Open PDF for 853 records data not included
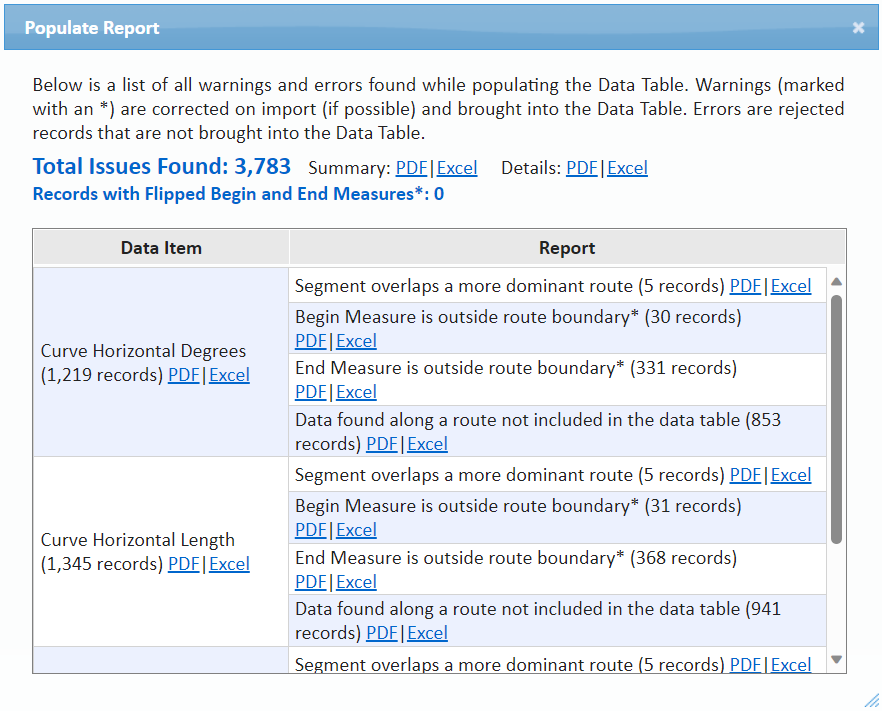Screen dimensions: 882x711 click(x=382, y=444)
